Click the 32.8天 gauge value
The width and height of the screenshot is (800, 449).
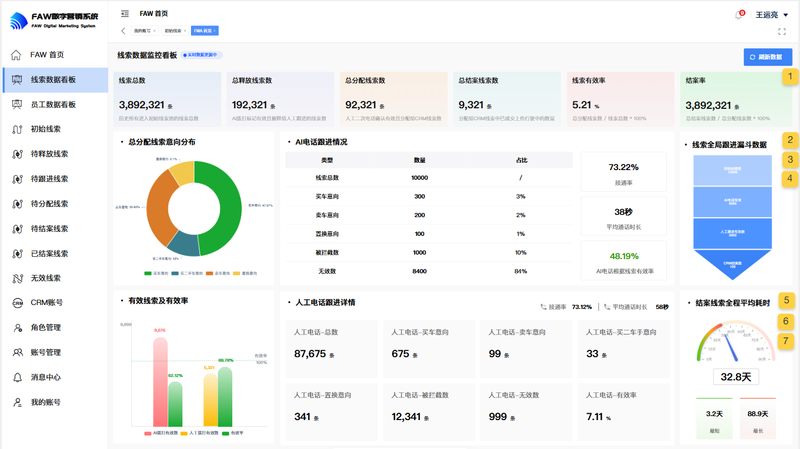[736, 377]
